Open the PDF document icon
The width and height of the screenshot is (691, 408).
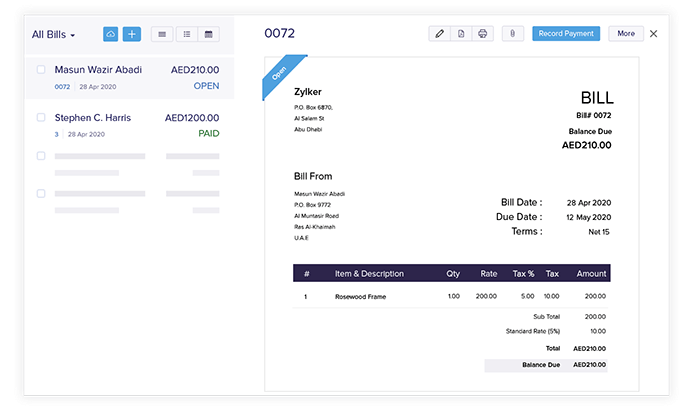click(x=461, y=33)
